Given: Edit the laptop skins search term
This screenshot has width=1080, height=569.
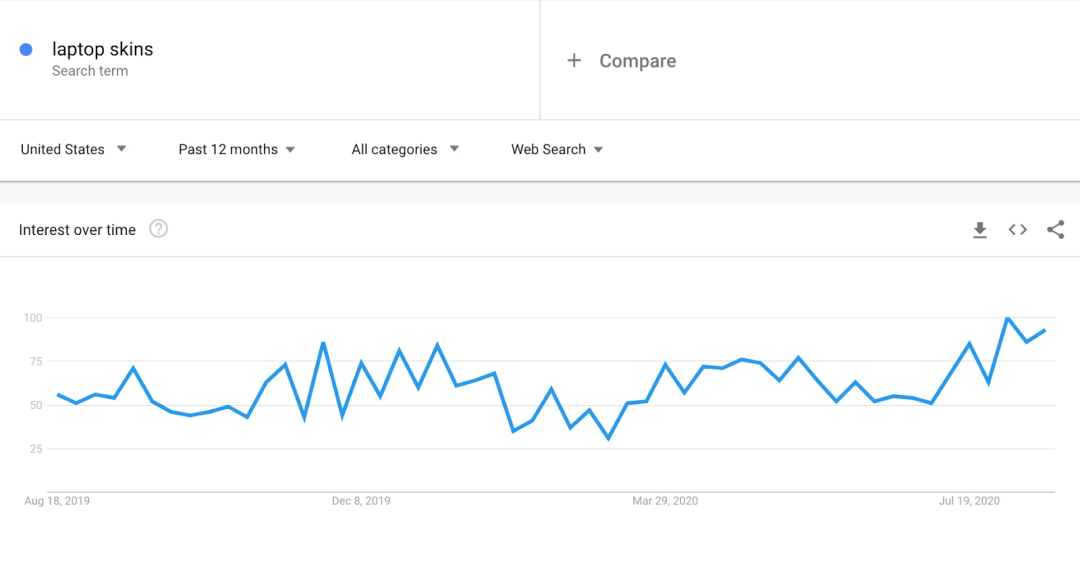Looking at the screenshot, I should (103, 49).
